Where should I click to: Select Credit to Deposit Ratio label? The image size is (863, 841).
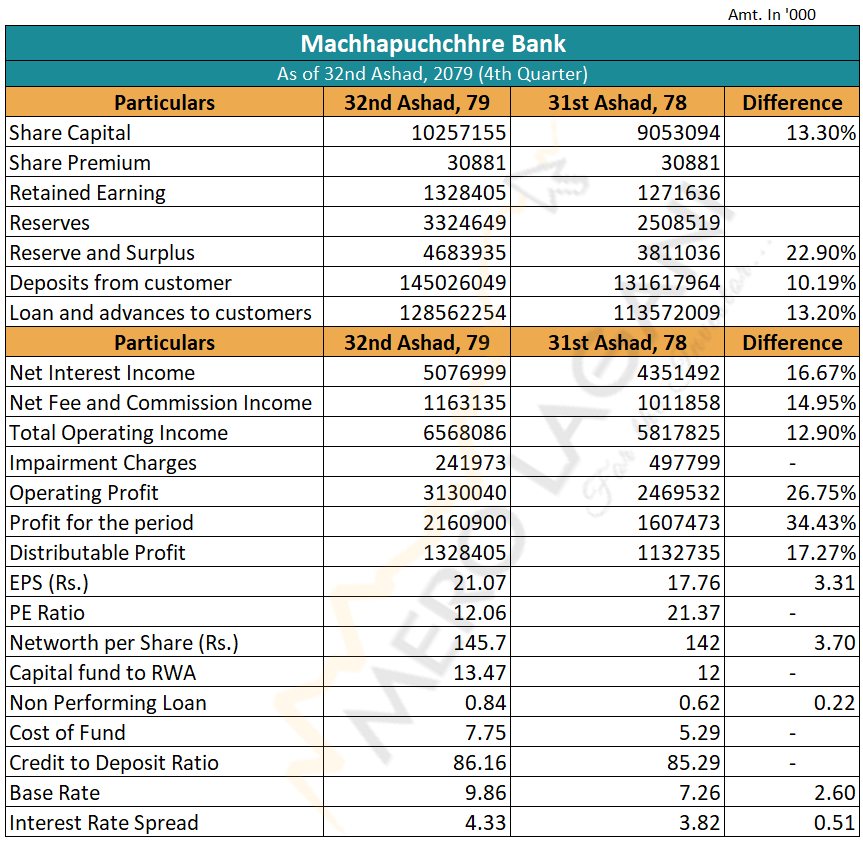pyautogui.click(x=114, y=763)
